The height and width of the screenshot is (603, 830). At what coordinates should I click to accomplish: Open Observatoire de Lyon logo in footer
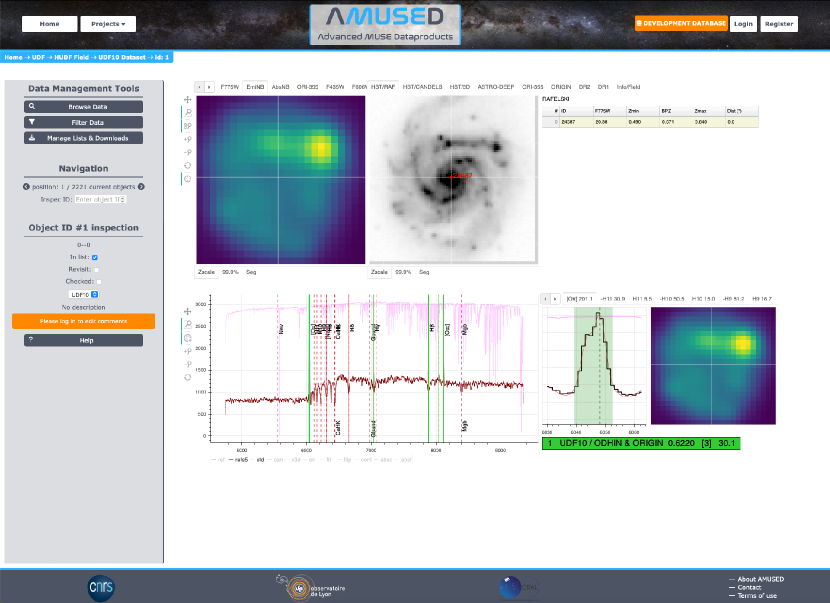pyautogui.click(x=310, y=588)
